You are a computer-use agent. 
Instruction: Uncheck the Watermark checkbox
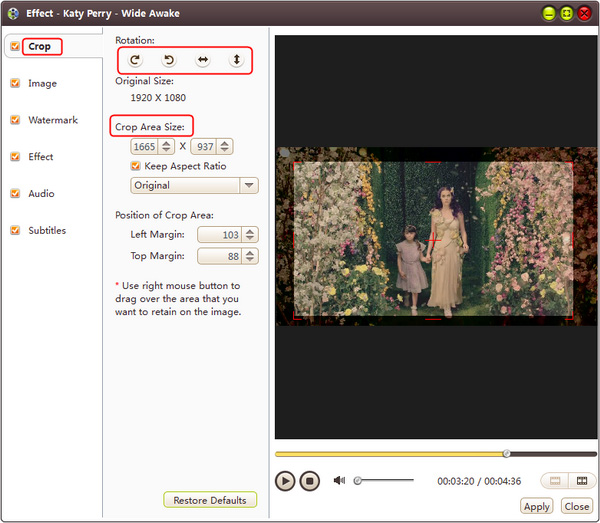(x=15, y=120)
